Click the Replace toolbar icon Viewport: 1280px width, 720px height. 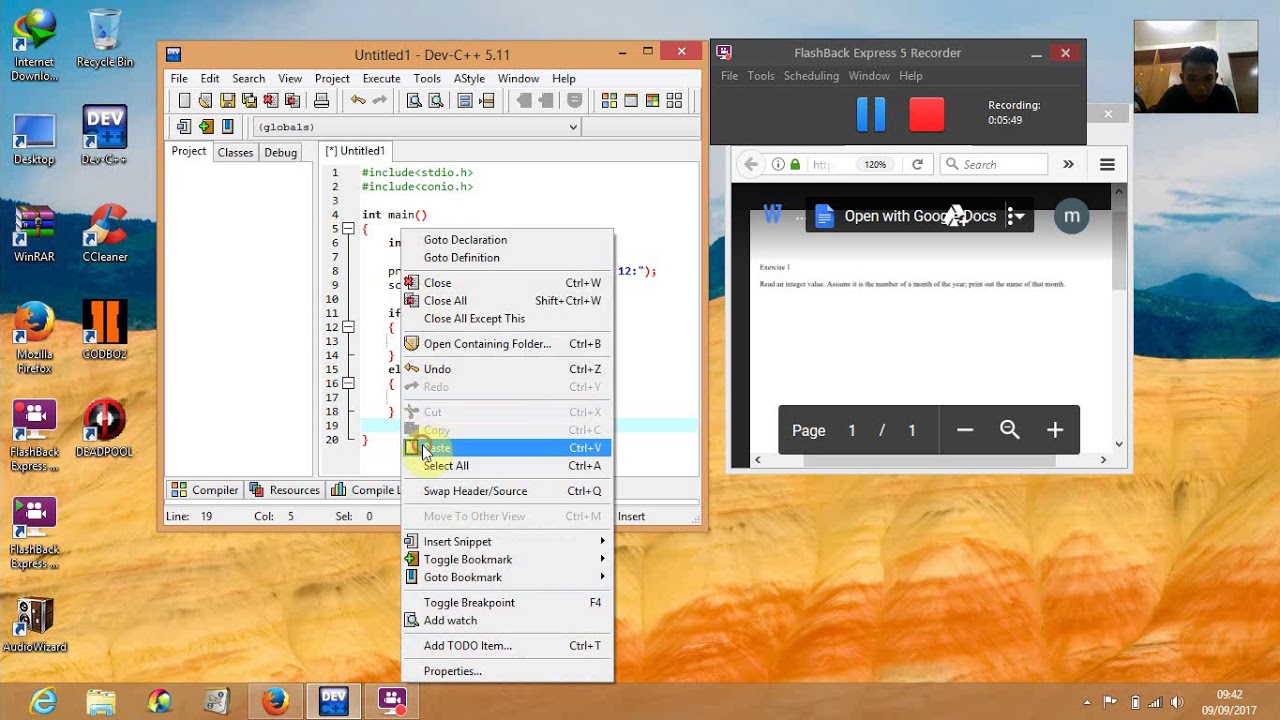(x=435, y=100)
